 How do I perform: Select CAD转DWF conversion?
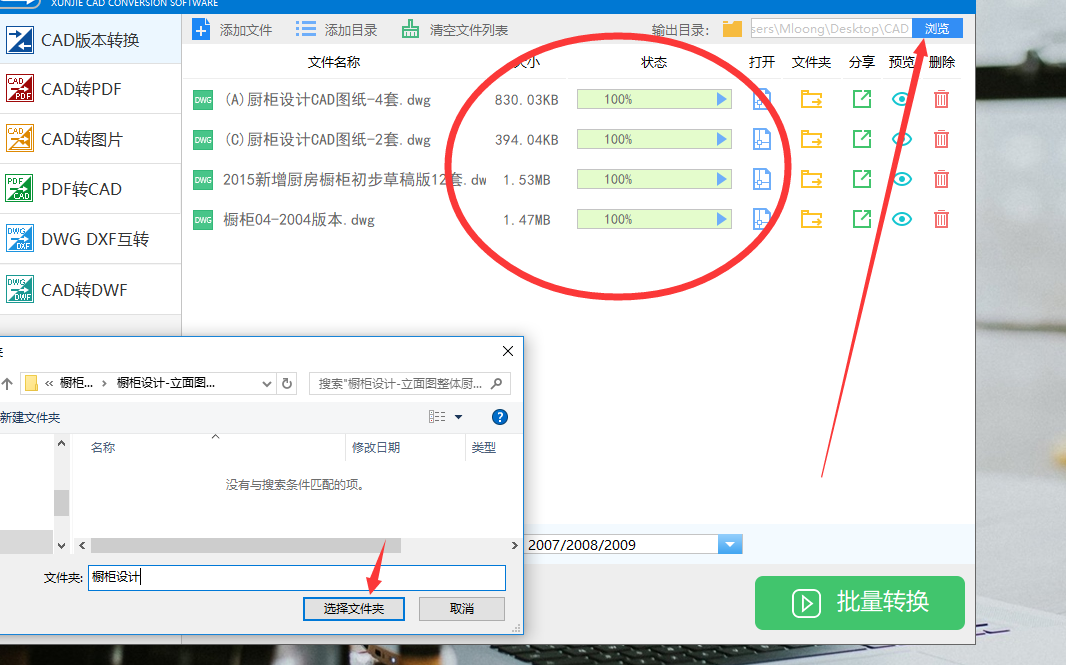90,290
